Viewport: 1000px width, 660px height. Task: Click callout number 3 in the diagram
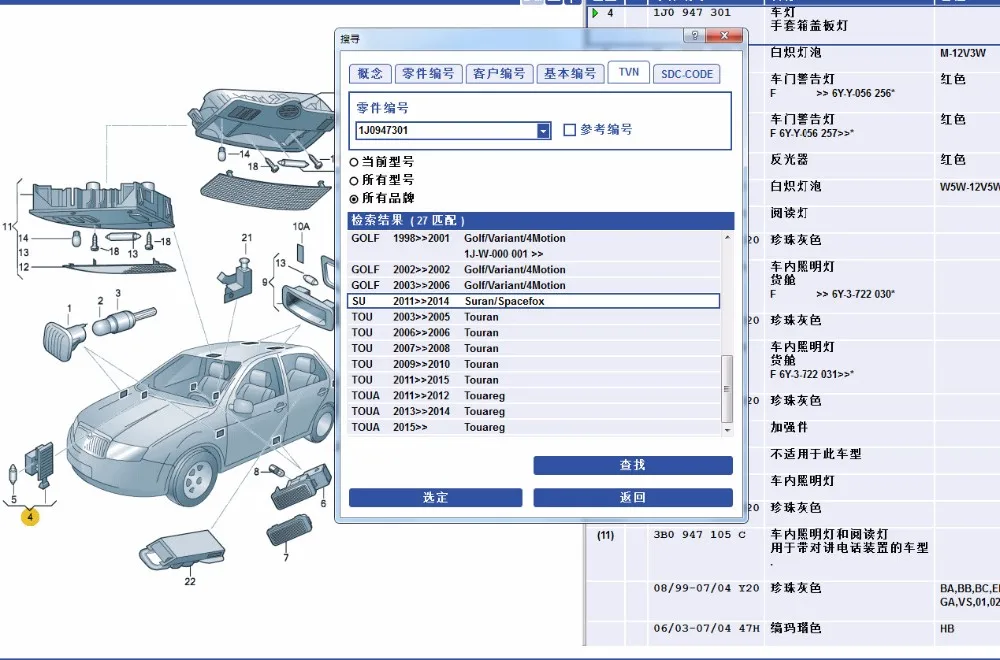coord(118,293)
